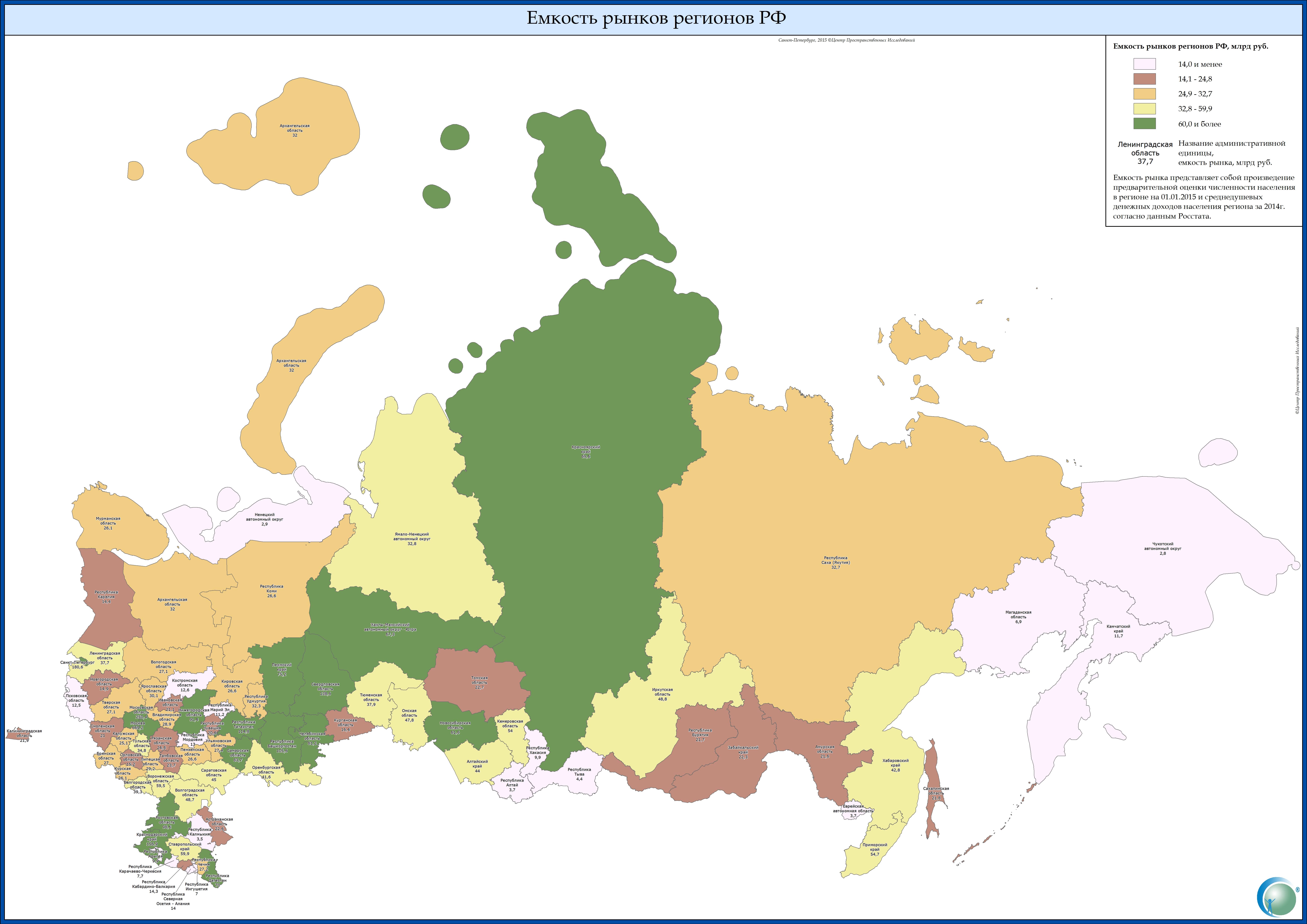This screenshot has height=924, width=1307.
Task: Click the 'Томская область 22,7' label
Action: [479, 683]
